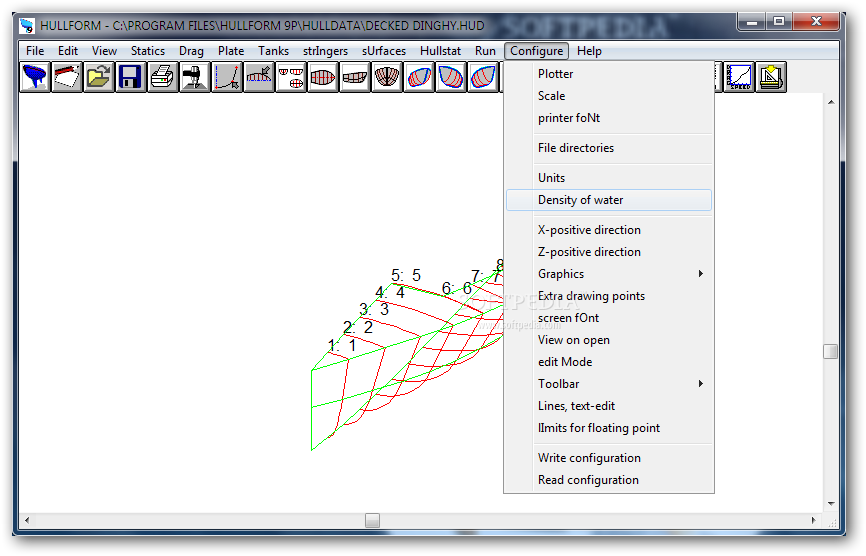This screenshot has height=556, width=866.
Task: Close the open Configure menu
Action: (536, 51)
